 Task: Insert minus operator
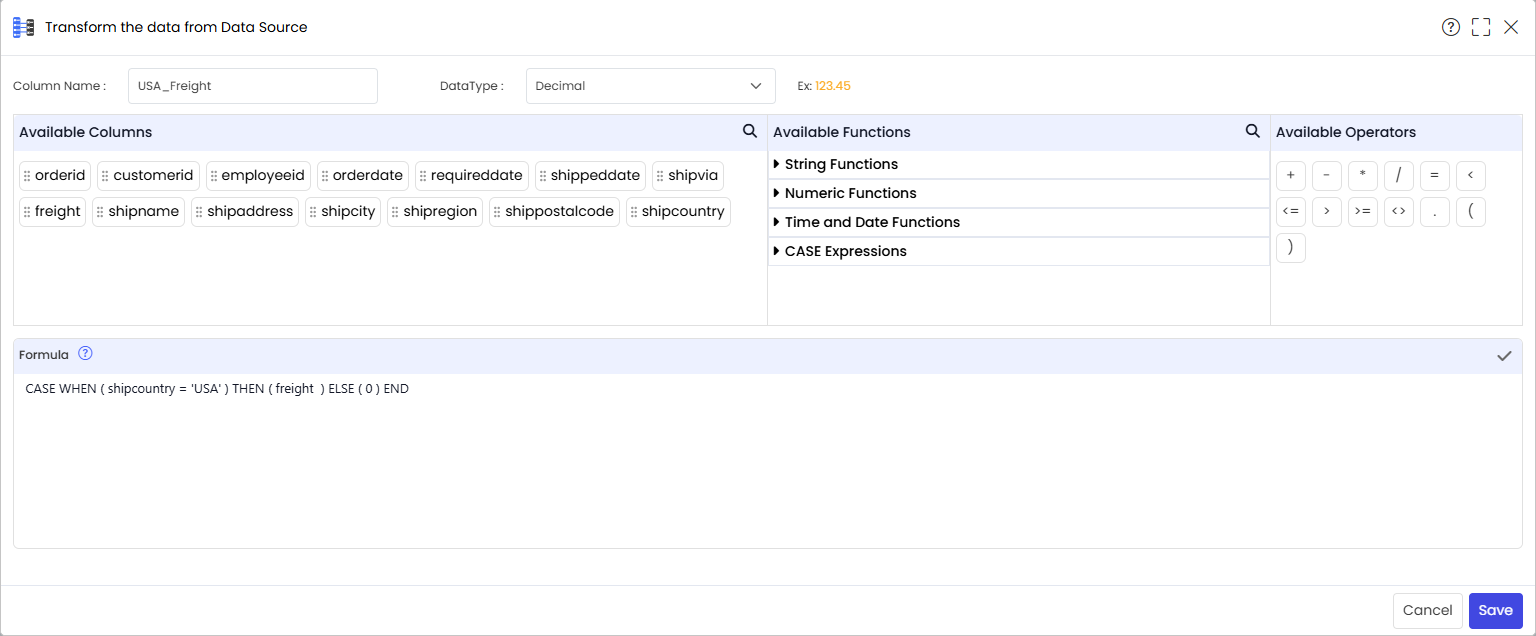pos(1327,176)
